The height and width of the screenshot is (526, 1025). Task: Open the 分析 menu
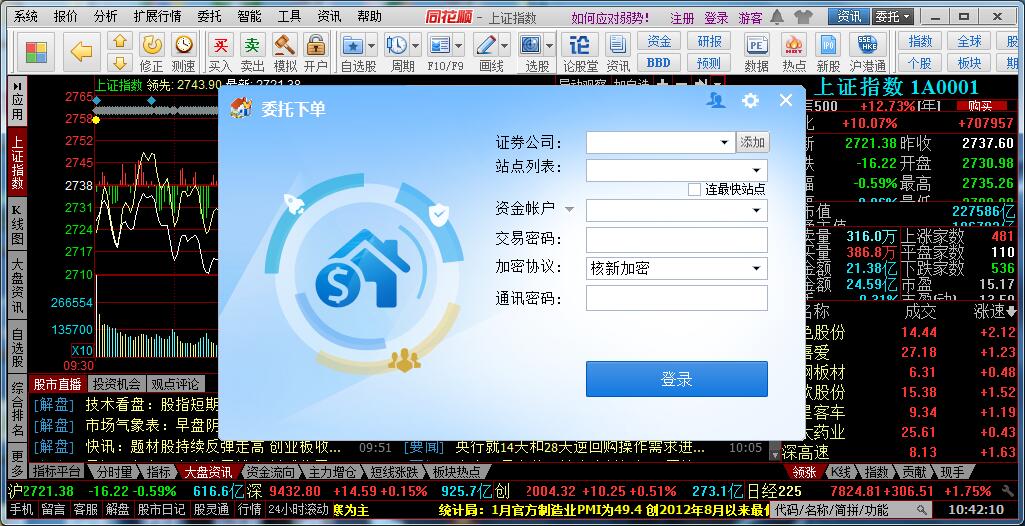pos(105,17)
